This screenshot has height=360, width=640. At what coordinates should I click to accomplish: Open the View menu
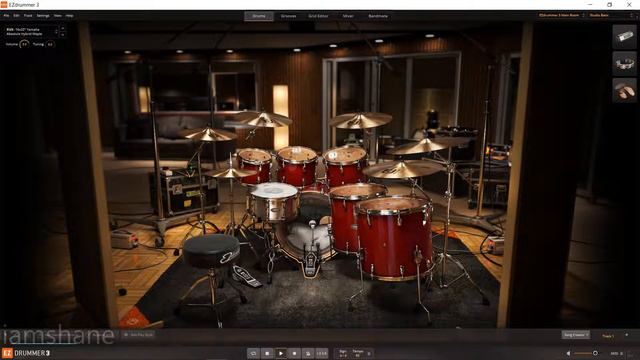(58, 16)
